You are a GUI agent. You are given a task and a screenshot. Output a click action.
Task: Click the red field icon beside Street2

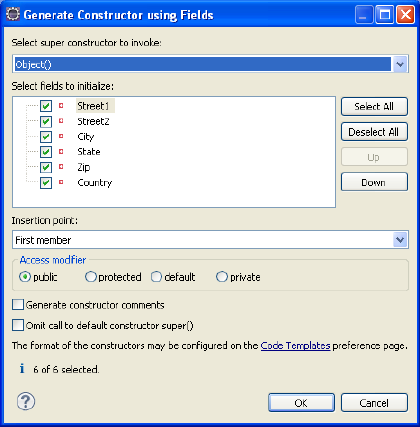pyautogui.click(x=61, y=121)
